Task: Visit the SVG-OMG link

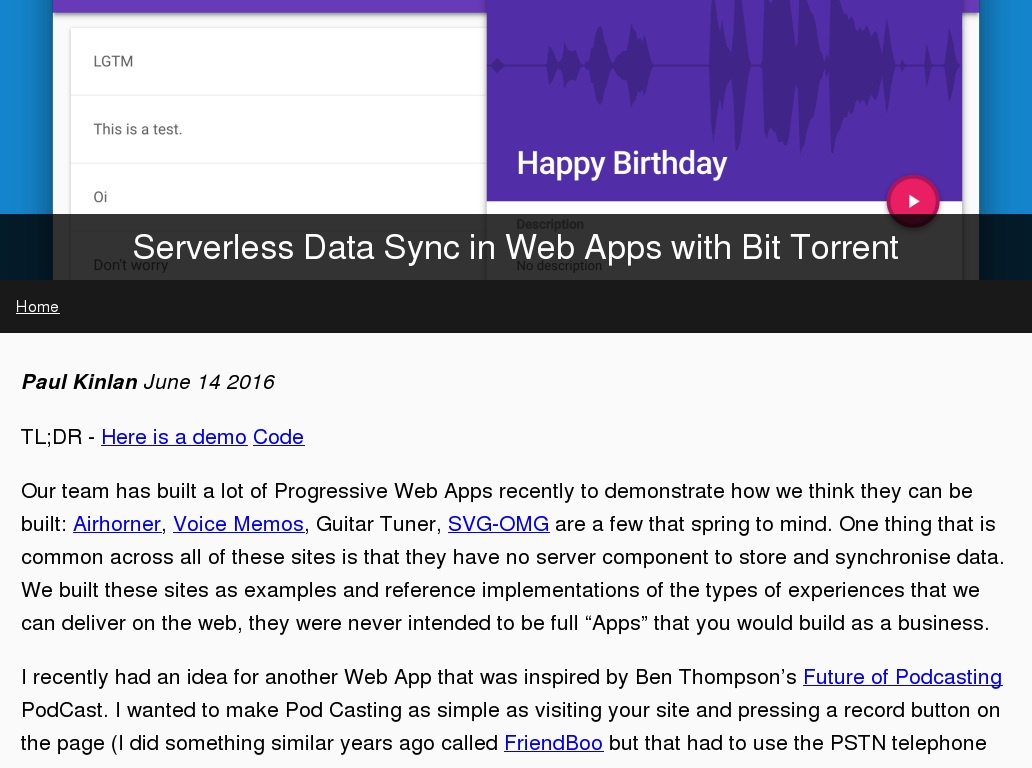Action: (x=498, y=524)
